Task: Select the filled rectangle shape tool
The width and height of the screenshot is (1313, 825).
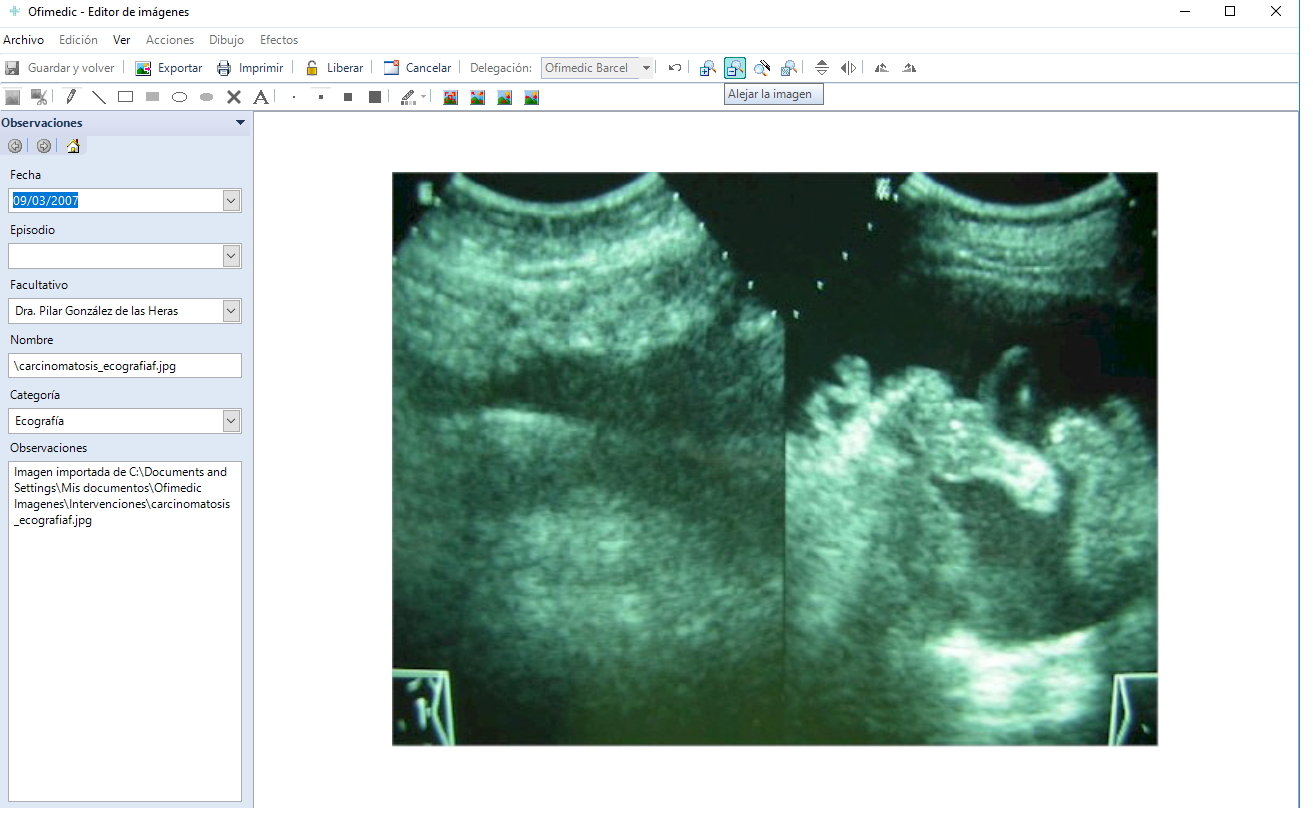Action: [x=152, y=97]
